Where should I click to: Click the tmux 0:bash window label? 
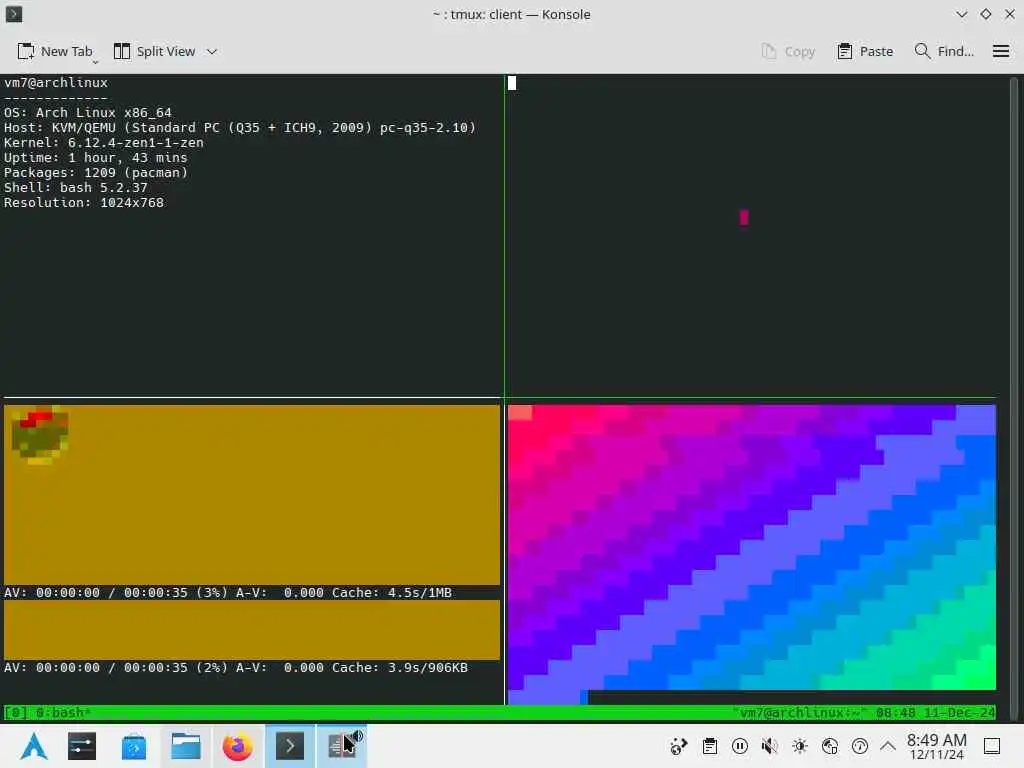pos(63,712)
